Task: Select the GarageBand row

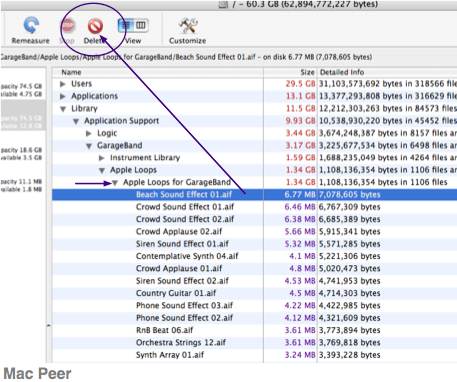Action: 254,145
